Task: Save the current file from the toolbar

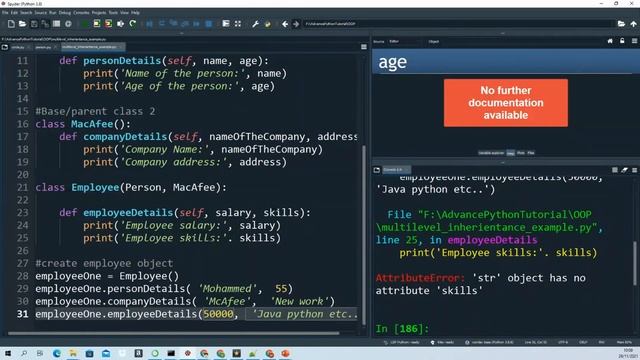Action: tap(34, 24)
